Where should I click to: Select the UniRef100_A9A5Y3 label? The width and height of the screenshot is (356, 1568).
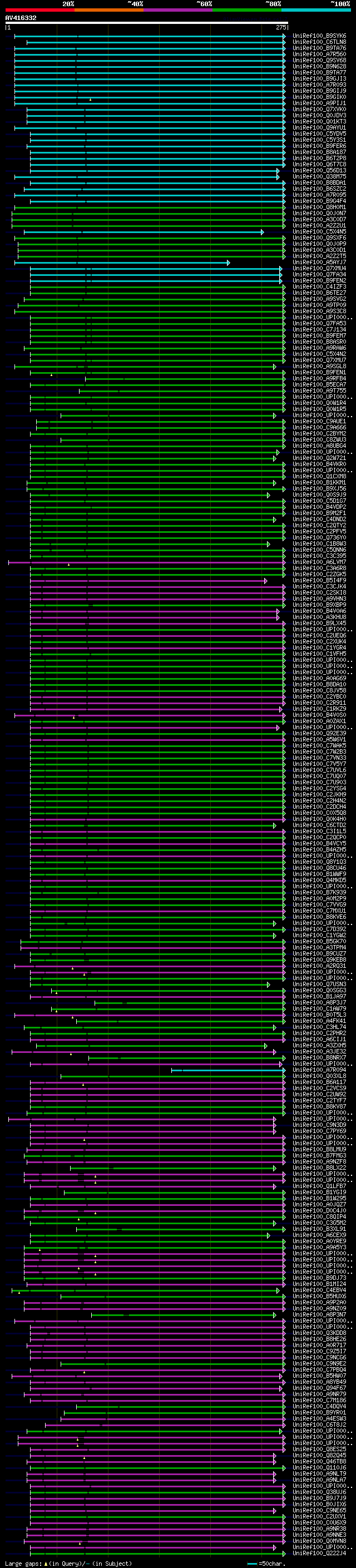(319, 1247)
